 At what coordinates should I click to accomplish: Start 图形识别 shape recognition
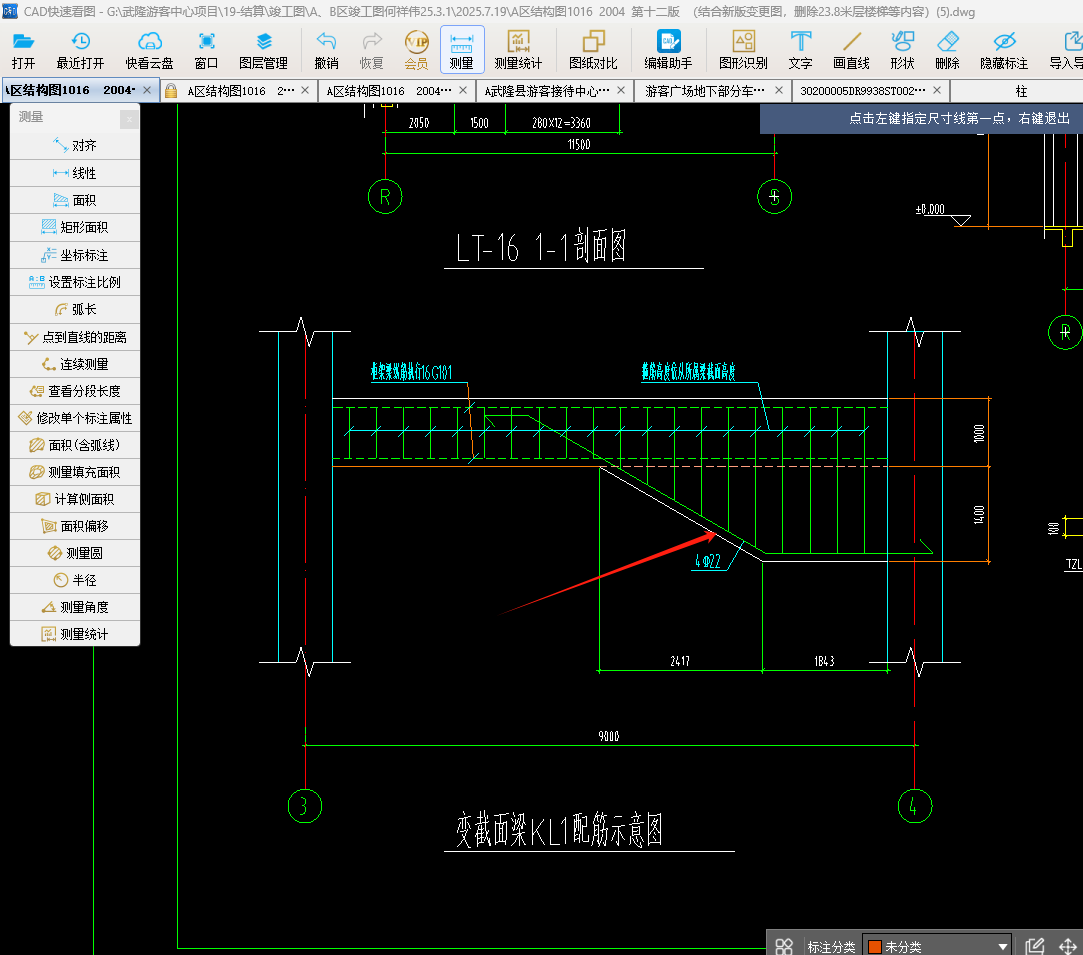tap(743, 50)
